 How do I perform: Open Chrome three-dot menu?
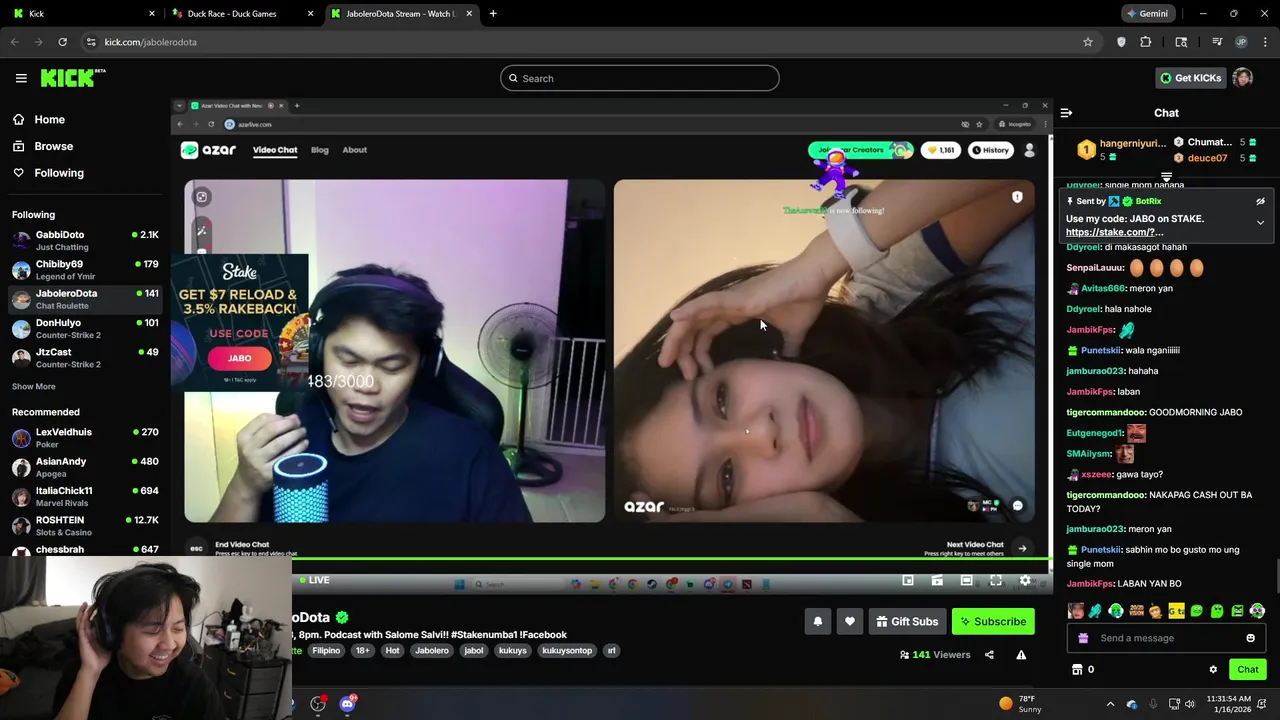pyautogui.click(x=1266, y=42)
